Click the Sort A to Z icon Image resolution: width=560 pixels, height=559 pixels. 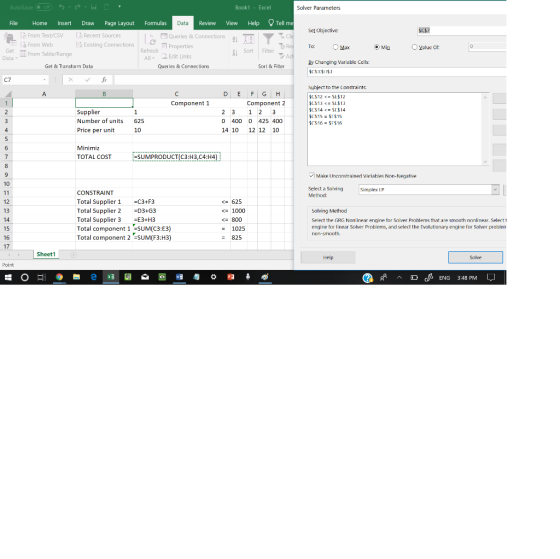(x=235, y=39)
